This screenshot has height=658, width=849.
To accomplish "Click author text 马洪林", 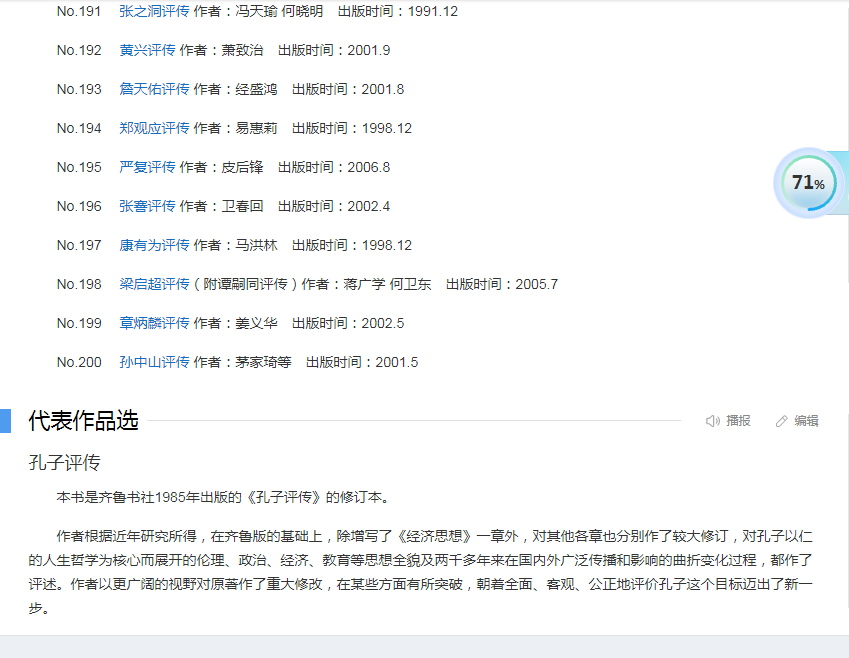I will [x=256, y=245].
